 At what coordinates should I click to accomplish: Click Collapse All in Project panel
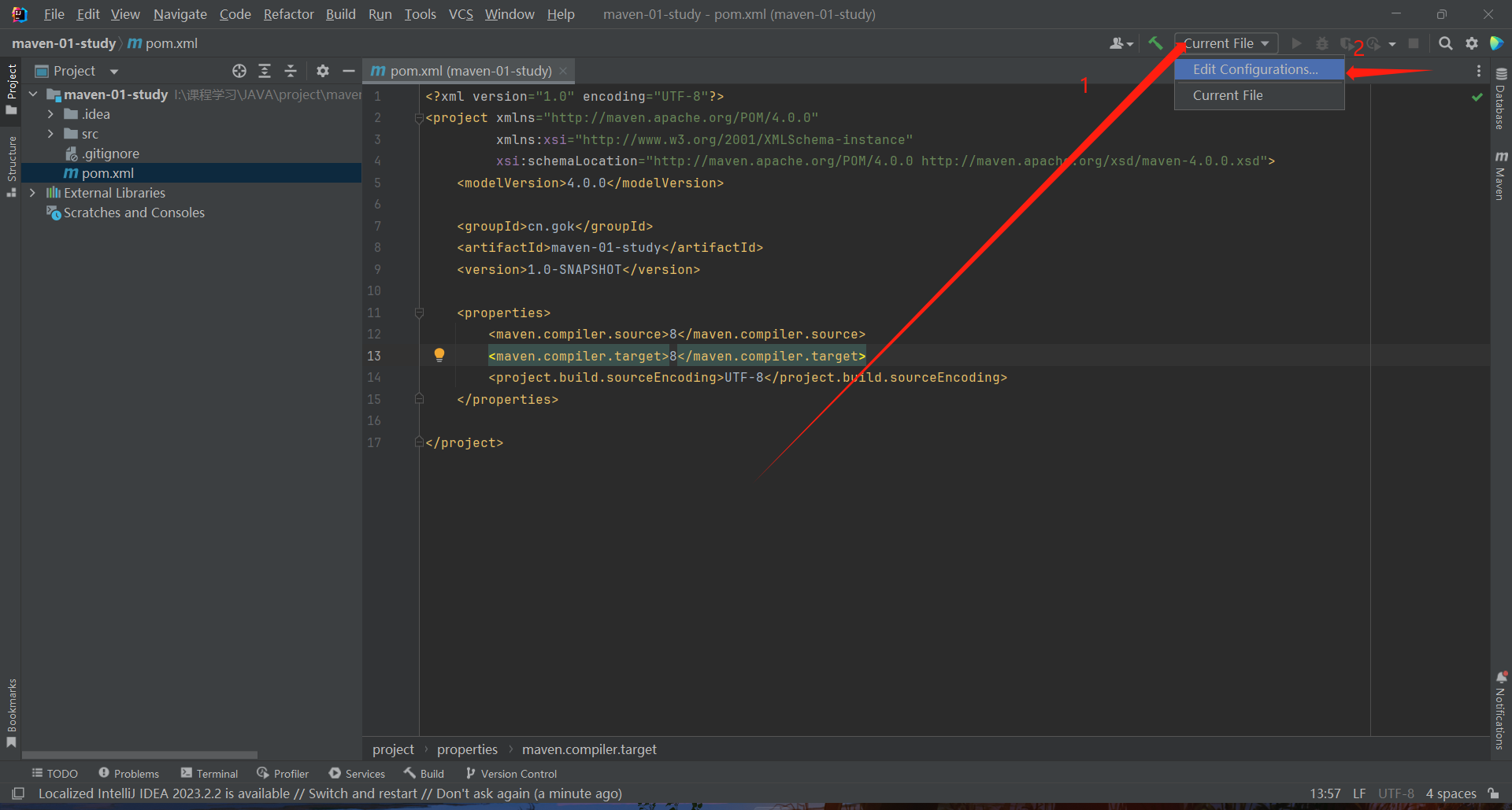pos(291,71)
